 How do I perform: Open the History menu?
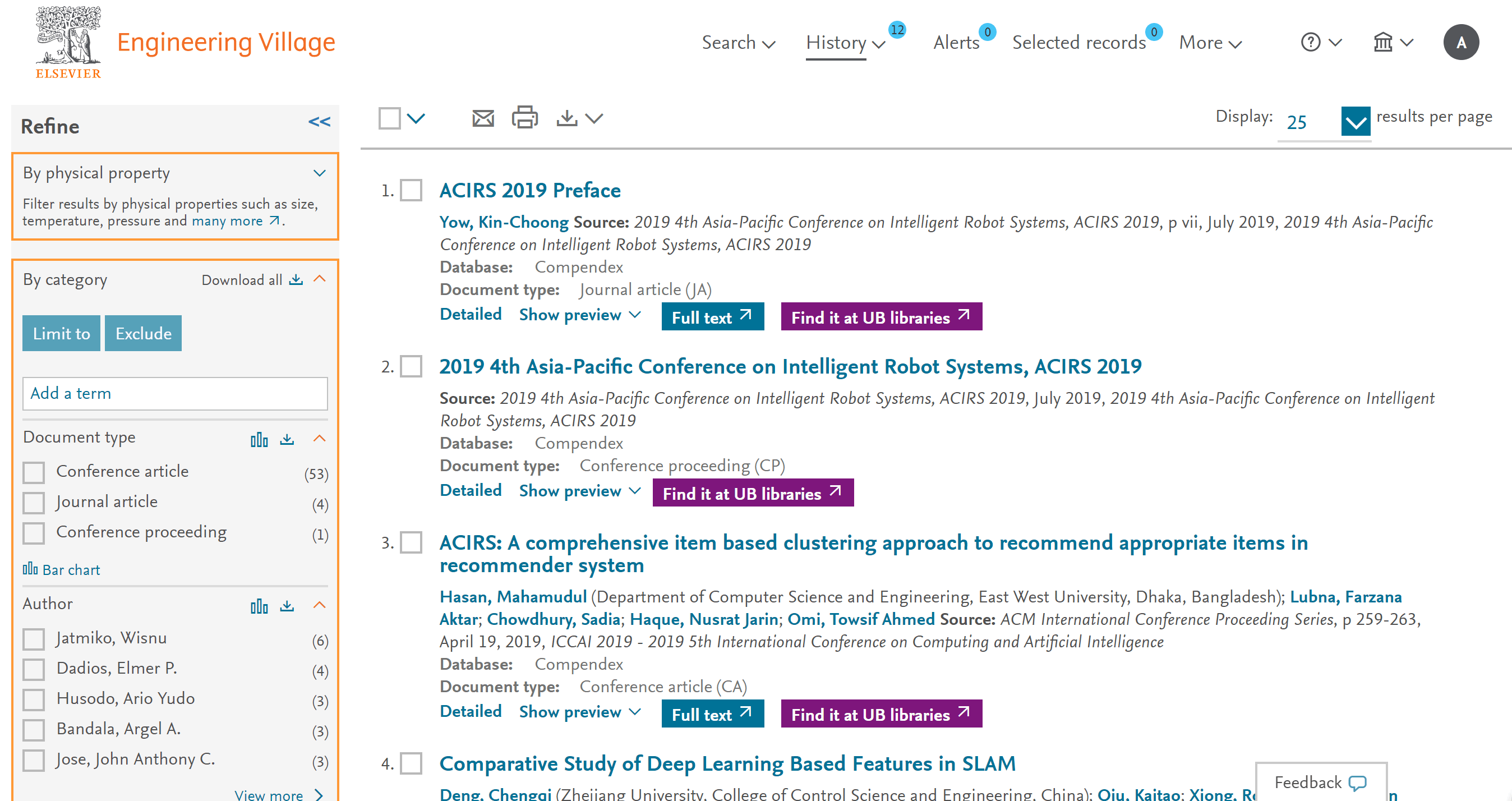pos(845,42)
